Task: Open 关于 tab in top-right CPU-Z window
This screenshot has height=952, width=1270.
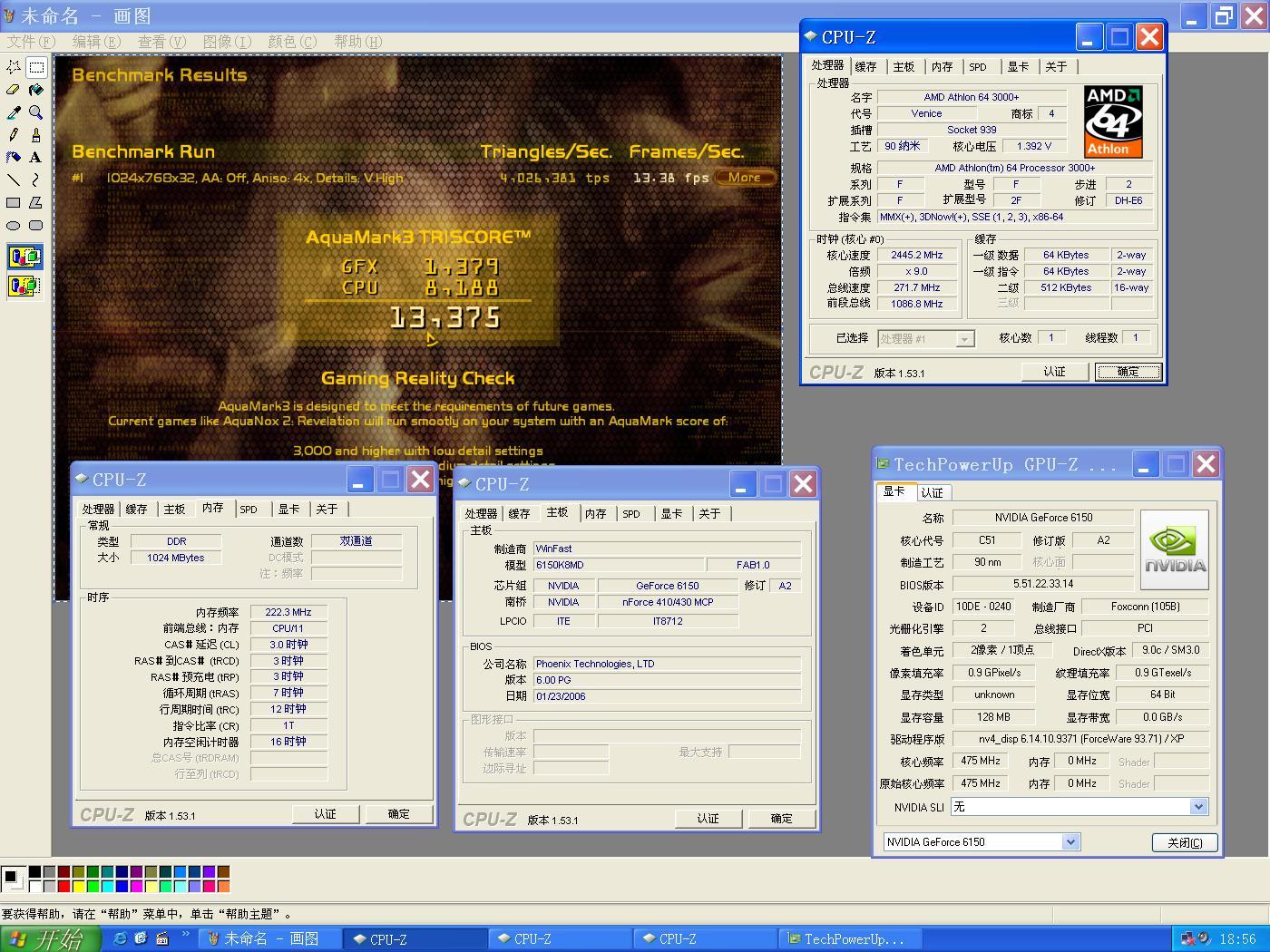Action: tap(1056, 67)
